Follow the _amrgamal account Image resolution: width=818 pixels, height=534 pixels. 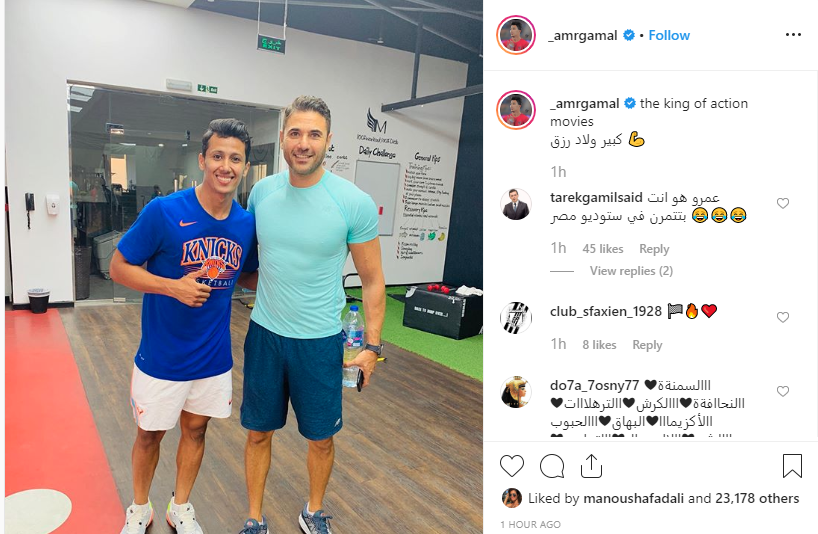(x=669, y=35)
